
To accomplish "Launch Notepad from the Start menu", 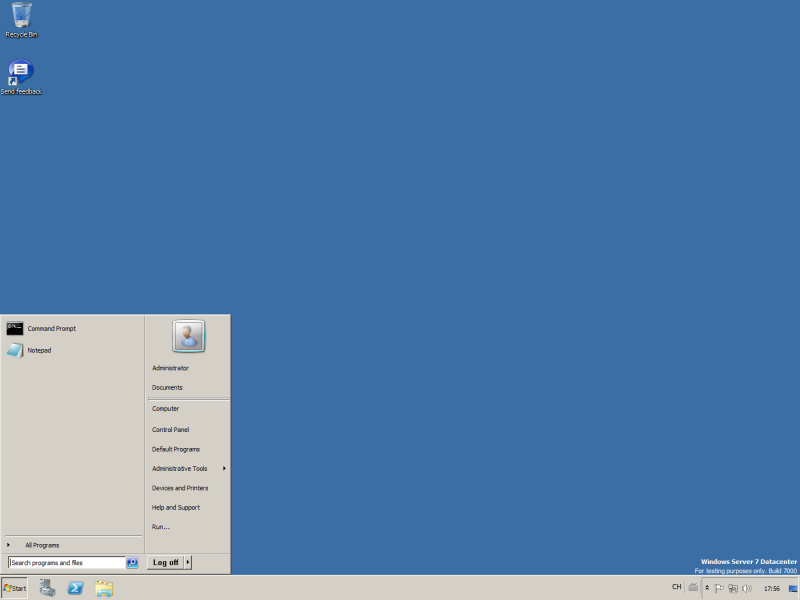I will [73, 351].
